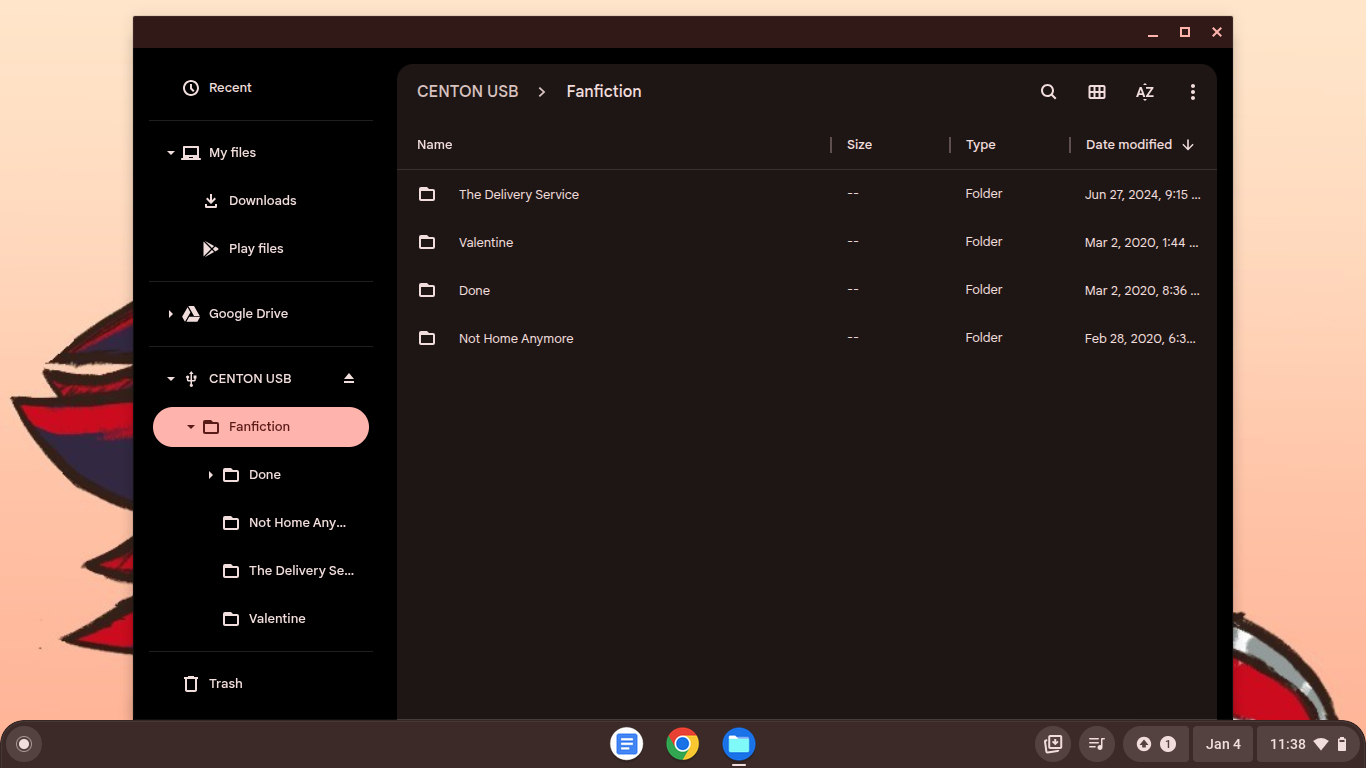1366x768 pixels.
Task: Open the AZ sort options
Action: click(1145, 92)
